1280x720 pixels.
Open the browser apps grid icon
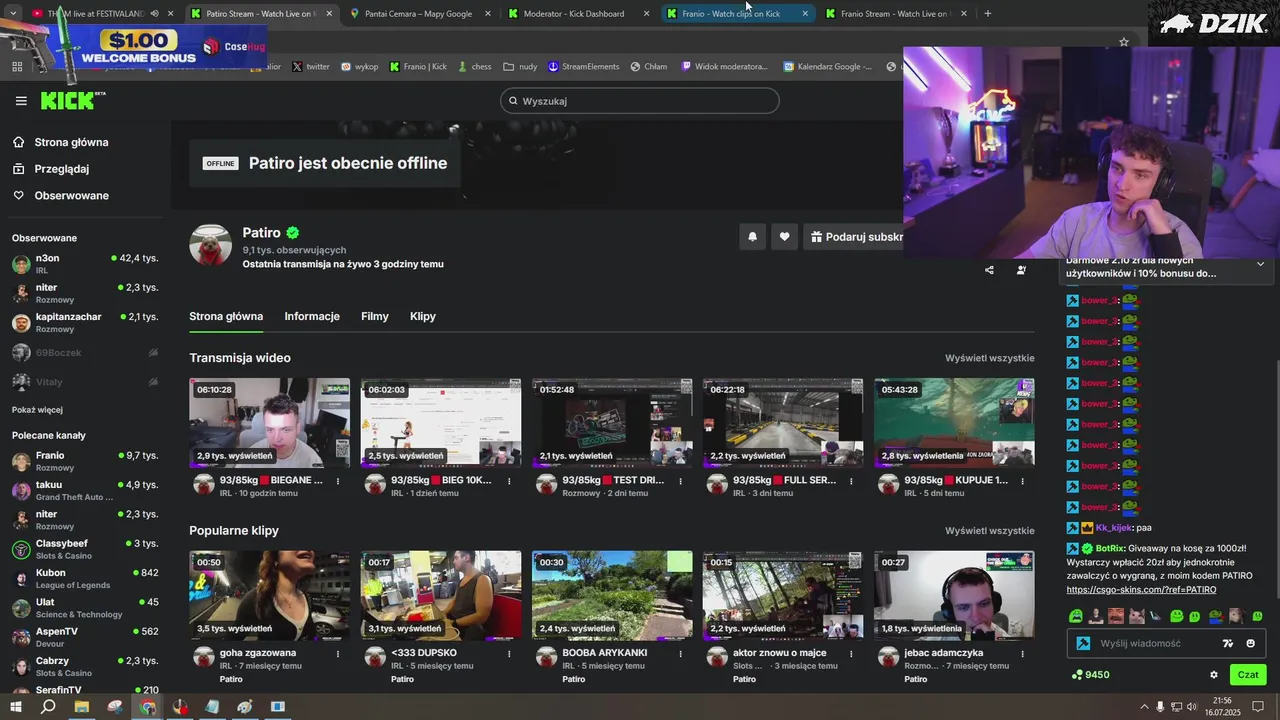pyautogui.click(x=17, y=67)
